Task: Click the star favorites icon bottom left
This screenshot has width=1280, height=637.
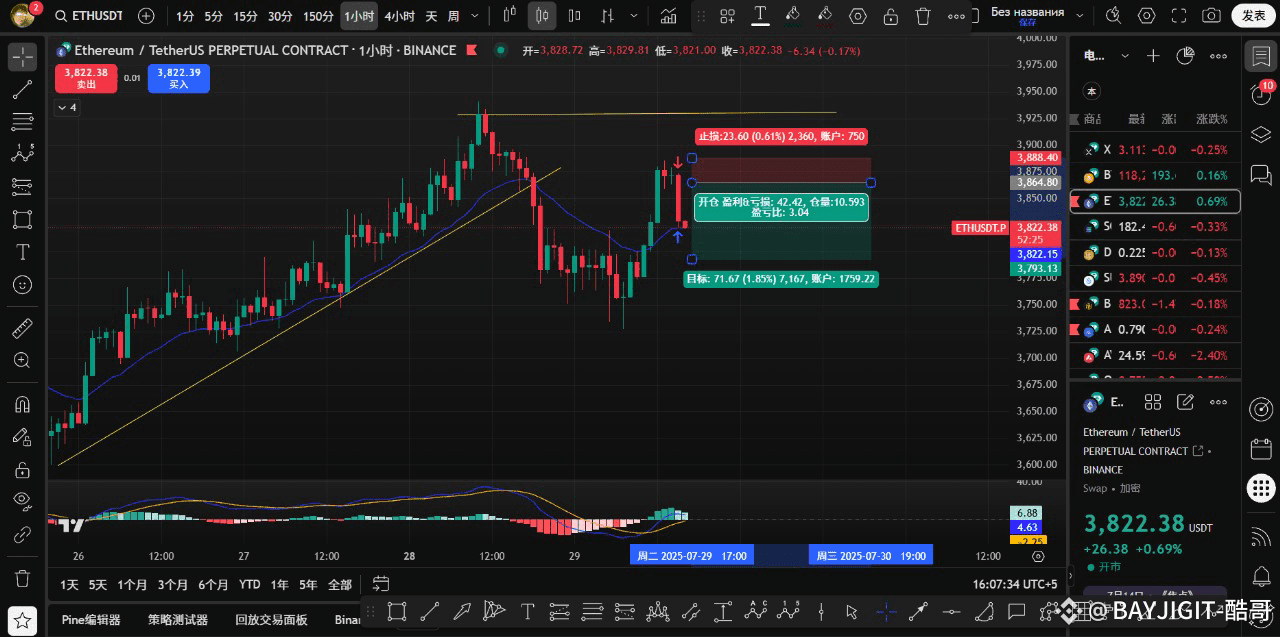Action: pos(24,619)
